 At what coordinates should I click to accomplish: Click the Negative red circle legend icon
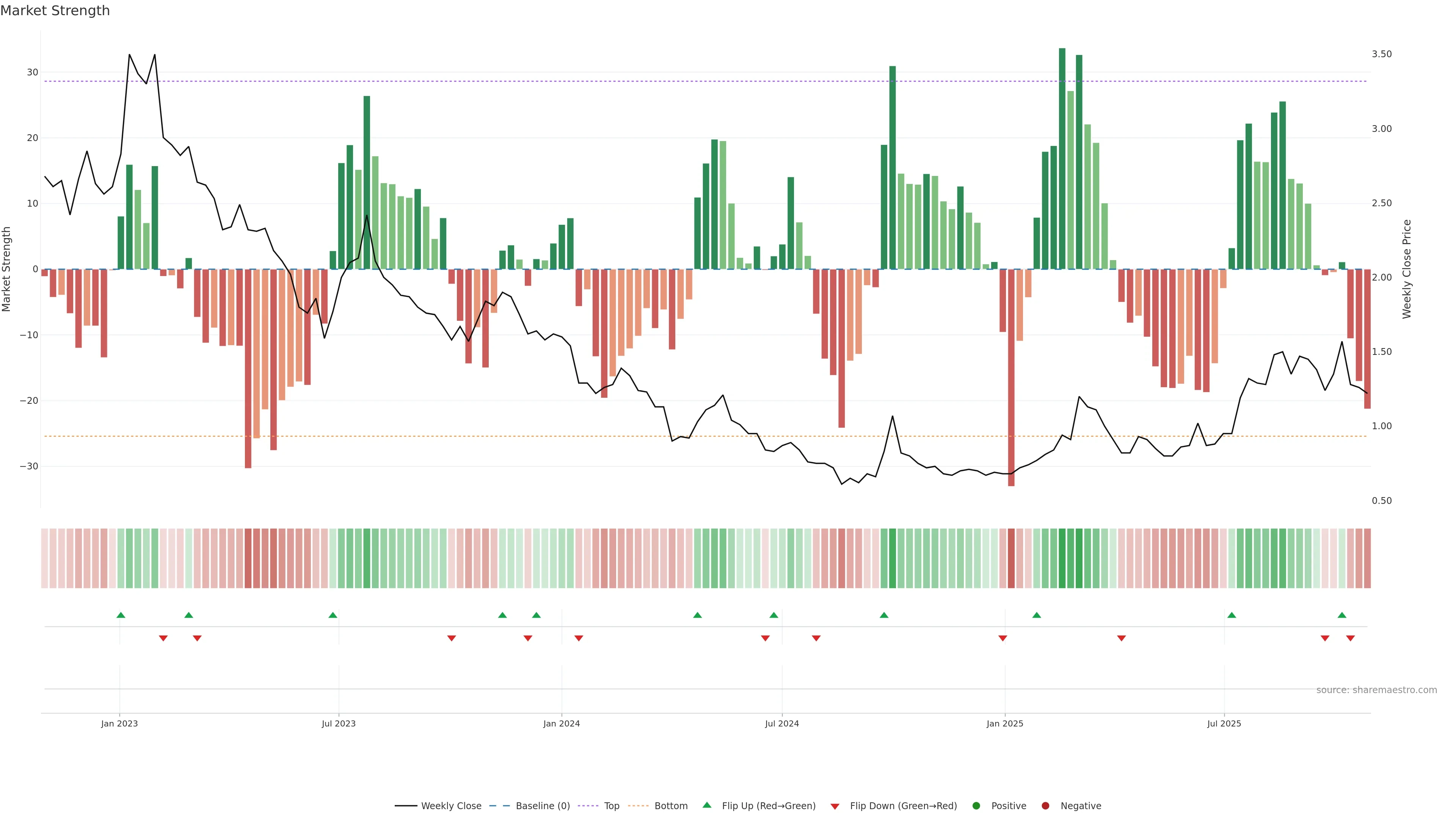tap(1045, 806)
